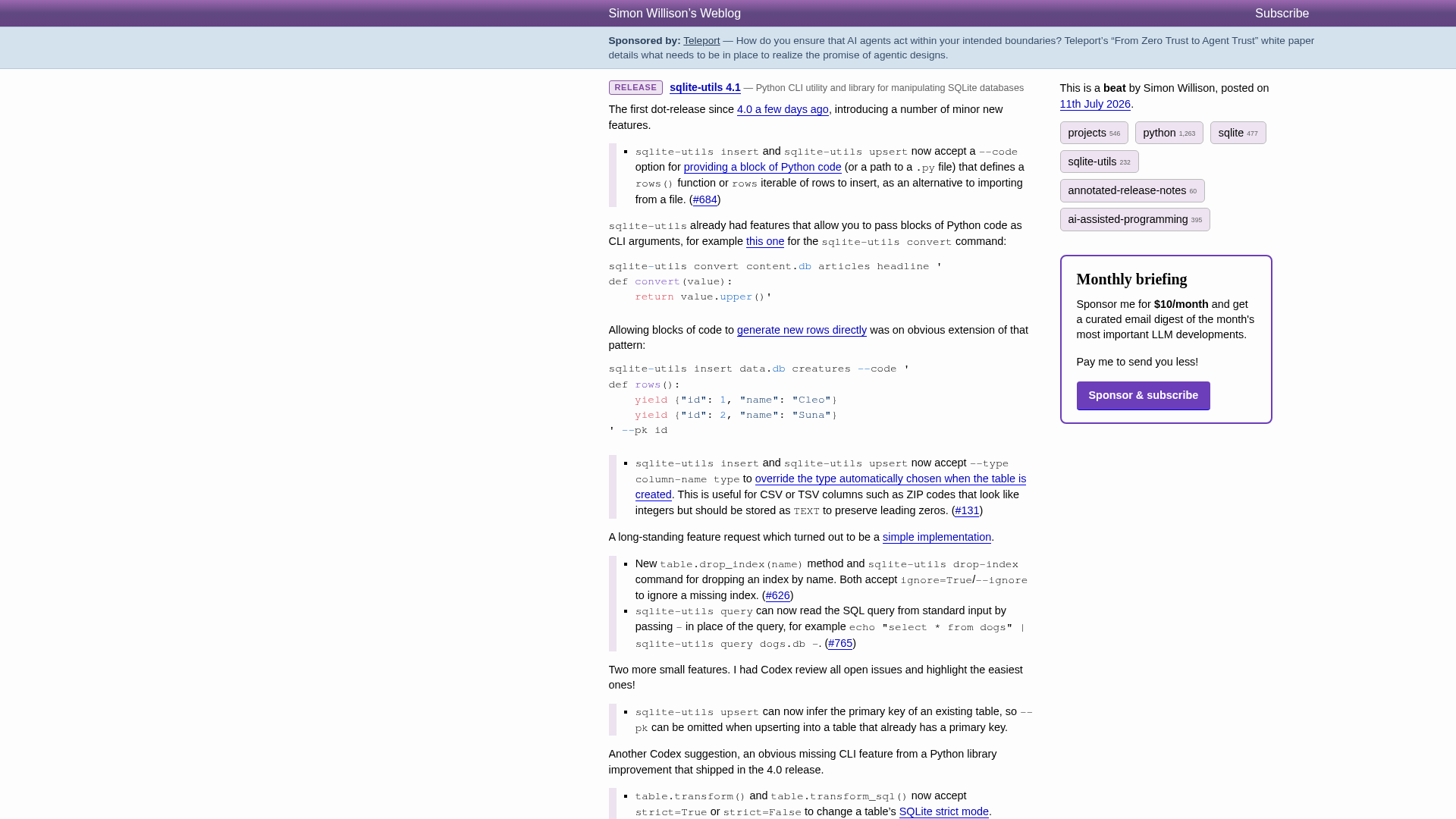1456x819 pixels.
Task: Click the Subscribe link in header
Action: (1282, 14)
